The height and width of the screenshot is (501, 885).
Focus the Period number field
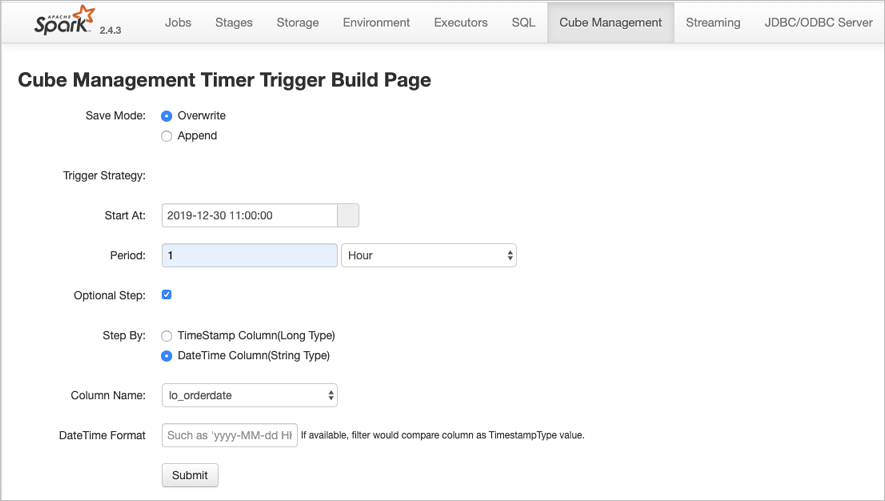click(249, 256)
